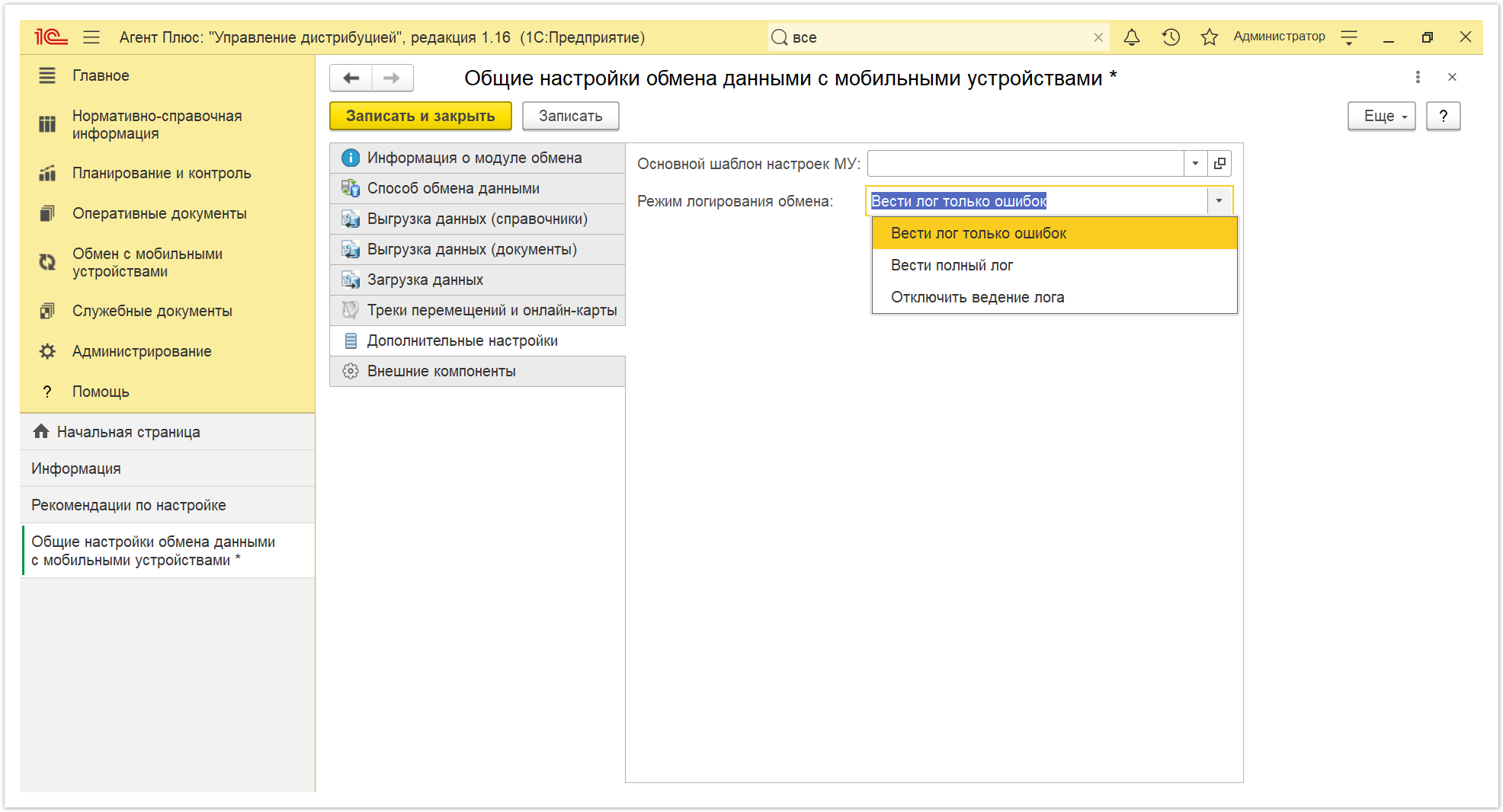Open Начальная страница item
Screen dimensions: 1503x812
167,432
